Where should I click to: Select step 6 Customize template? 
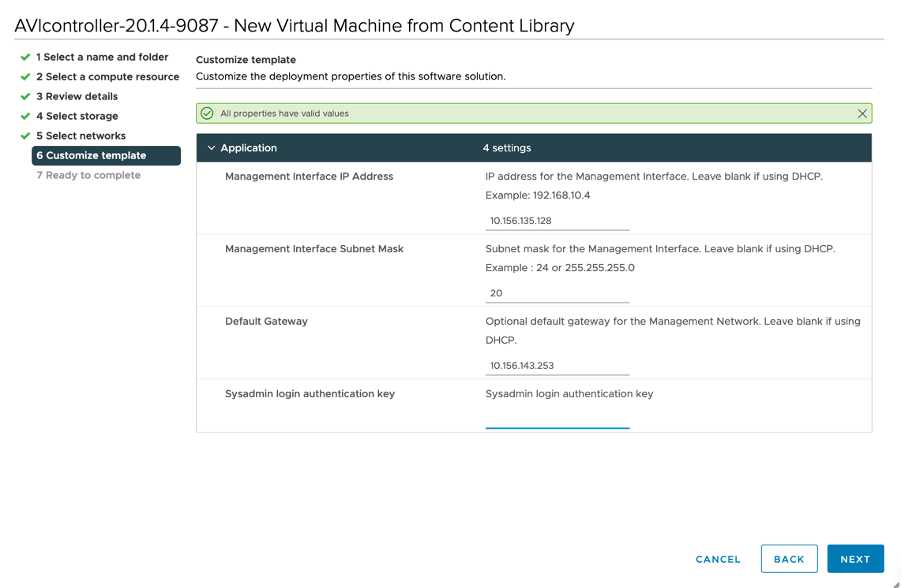click(x=91, y=156)
